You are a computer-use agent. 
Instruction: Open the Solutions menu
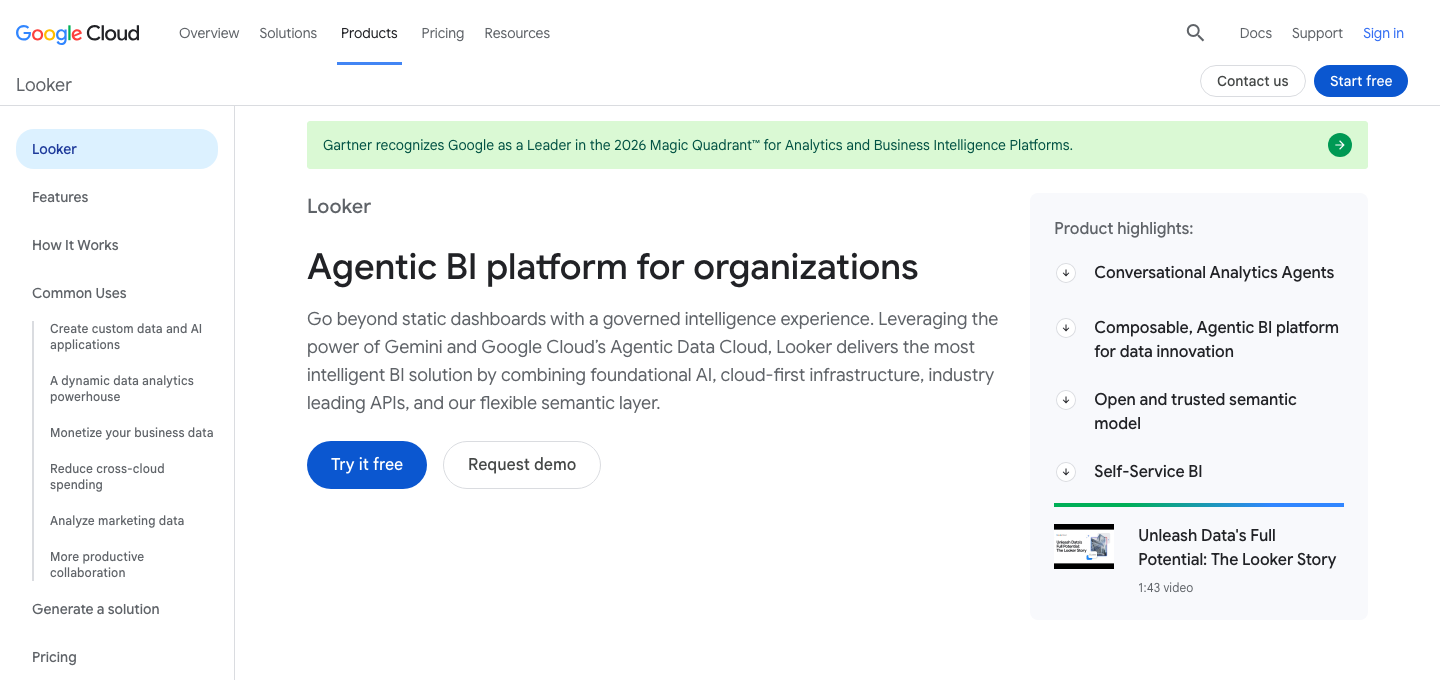pos(288,33)
